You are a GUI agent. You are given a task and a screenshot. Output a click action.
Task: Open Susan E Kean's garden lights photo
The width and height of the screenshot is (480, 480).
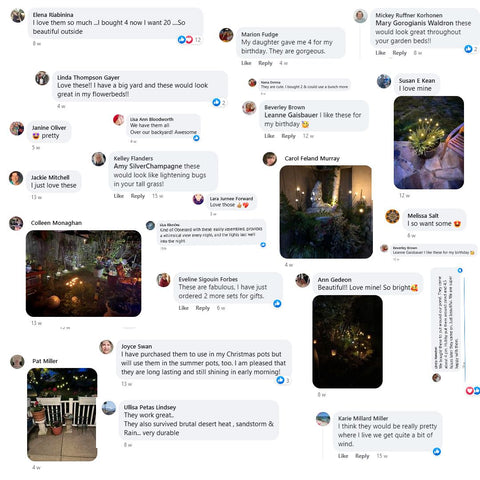(429, 143)
